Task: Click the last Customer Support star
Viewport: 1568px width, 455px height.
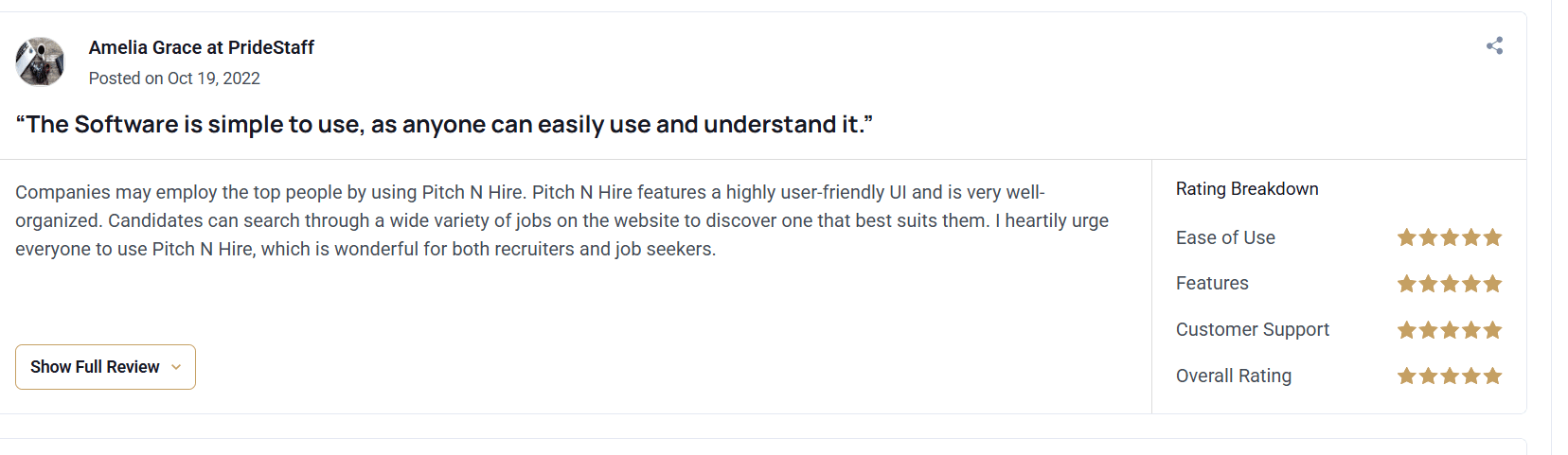Action: (1493, 330)
